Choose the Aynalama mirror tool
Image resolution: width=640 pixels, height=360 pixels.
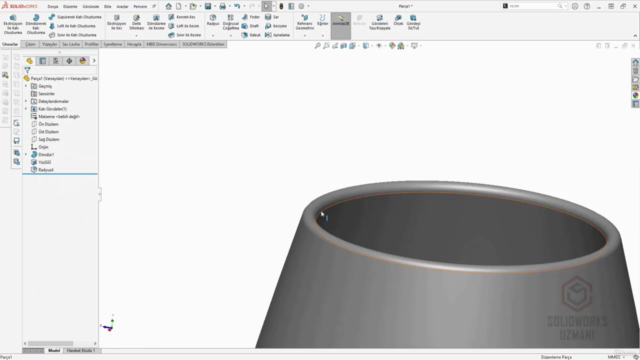[277, 35]
